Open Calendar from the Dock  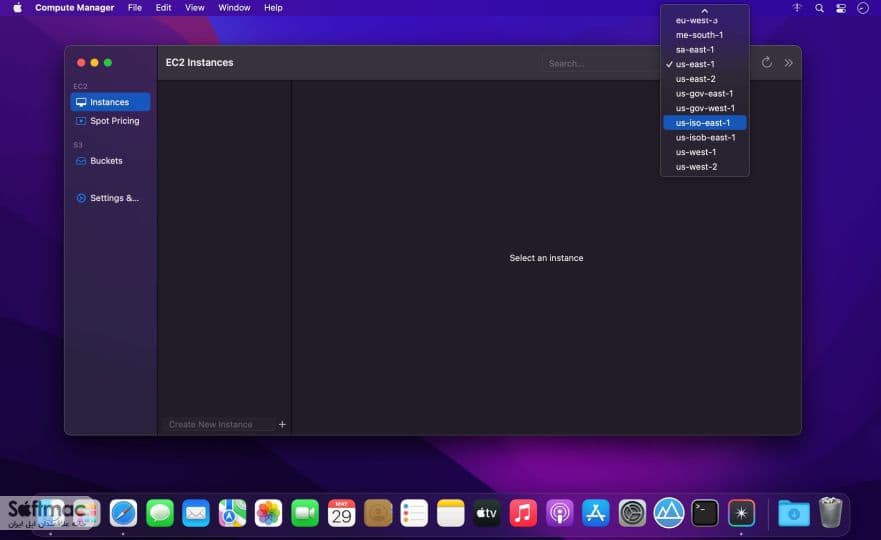[x=341, y=513]
